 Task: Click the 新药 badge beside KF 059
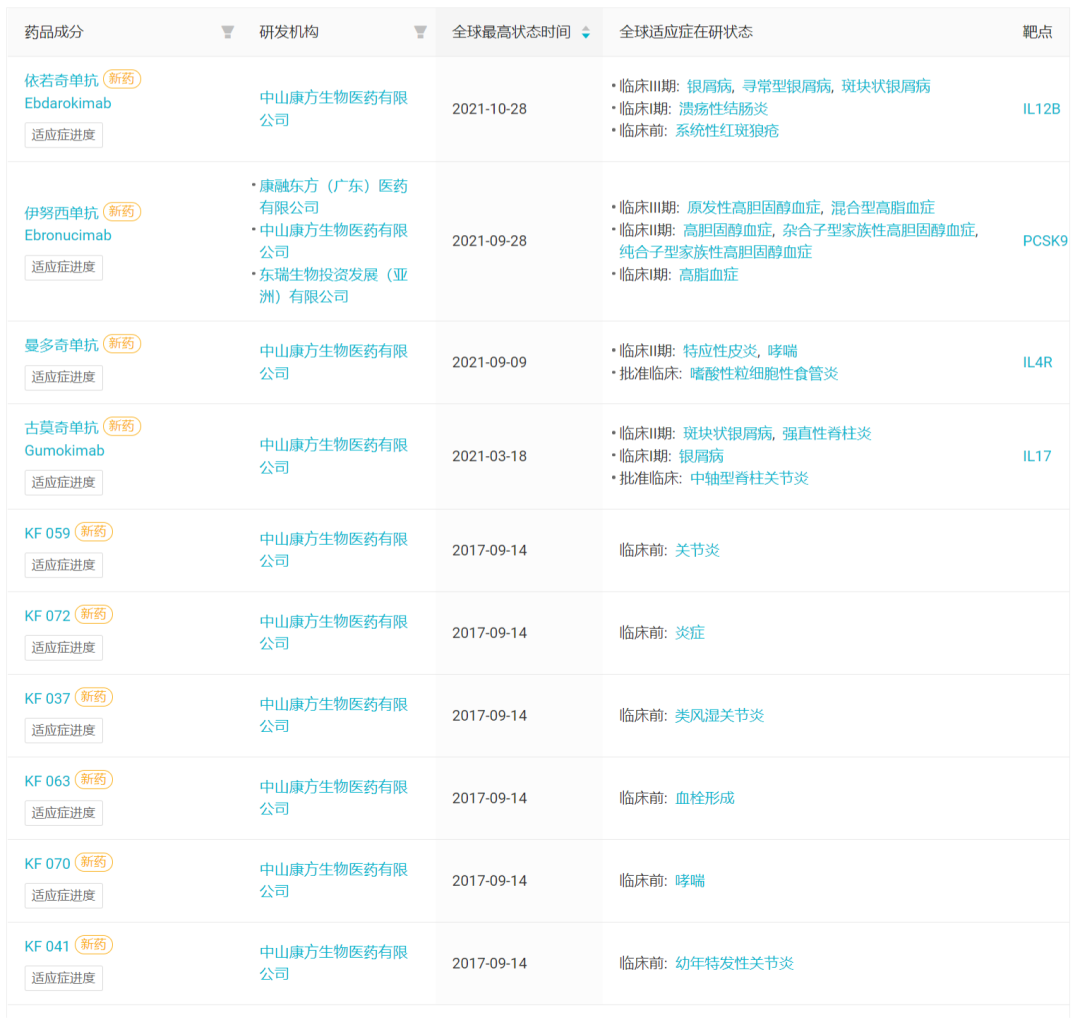[x=94, y=532]
